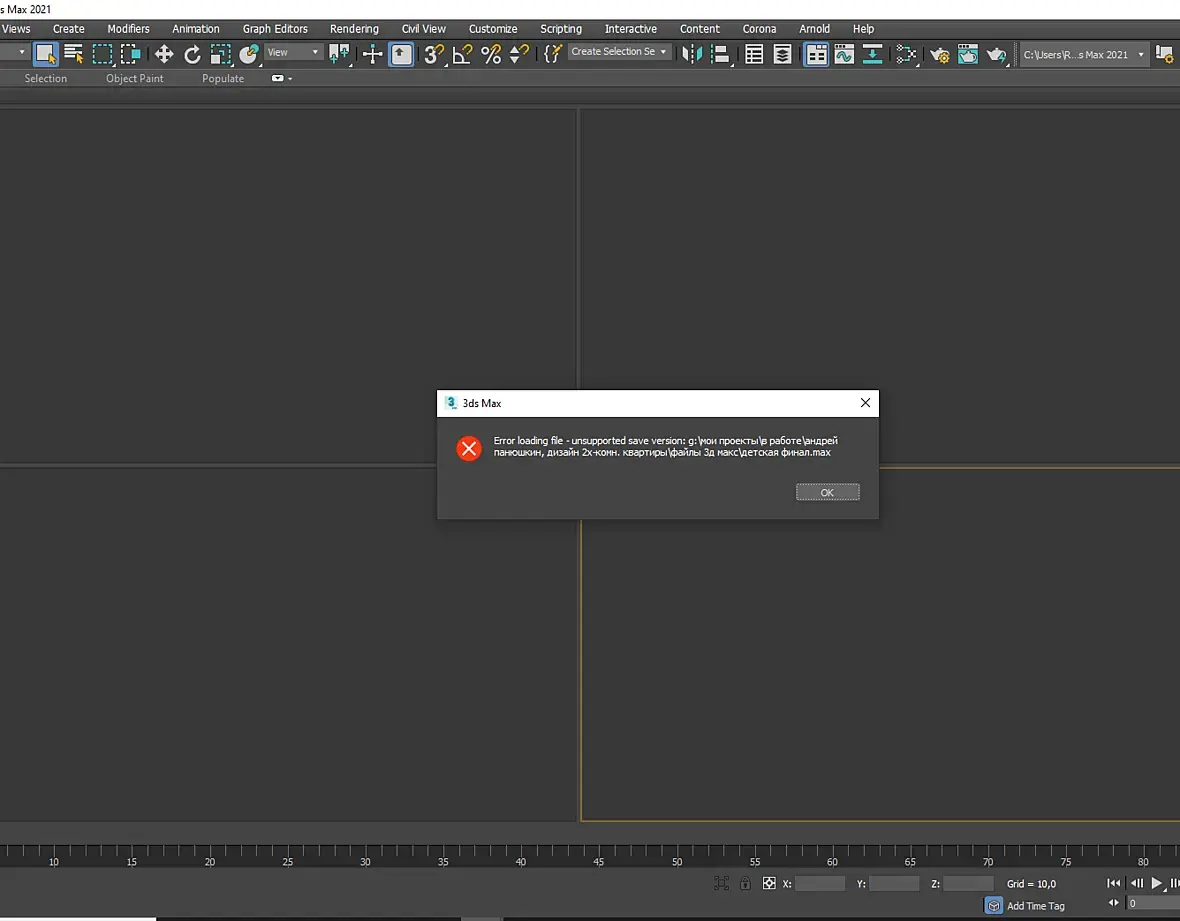This screenshot has width=1180, height=921.
Task: Toggle Scene Explorer
Action: click(x=754, y=54)
